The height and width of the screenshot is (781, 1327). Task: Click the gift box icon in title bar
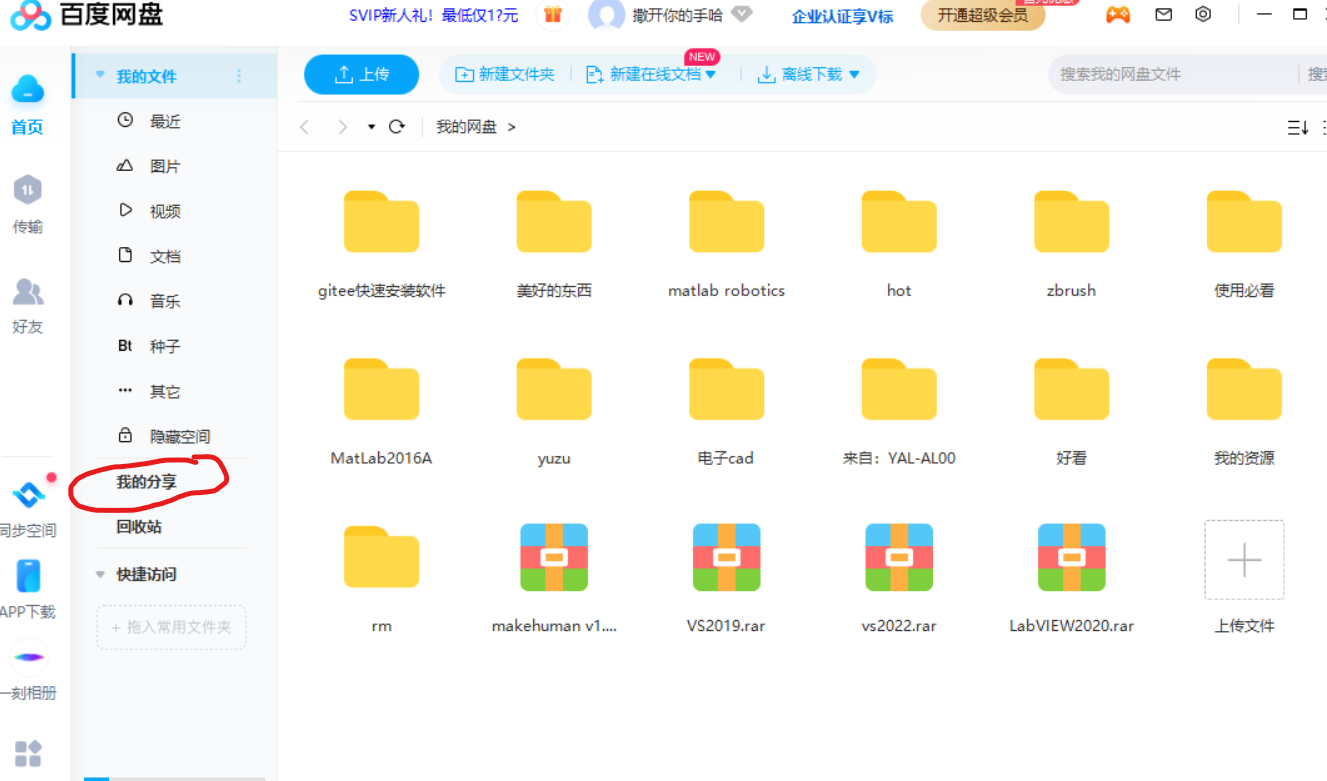[552, 15]
